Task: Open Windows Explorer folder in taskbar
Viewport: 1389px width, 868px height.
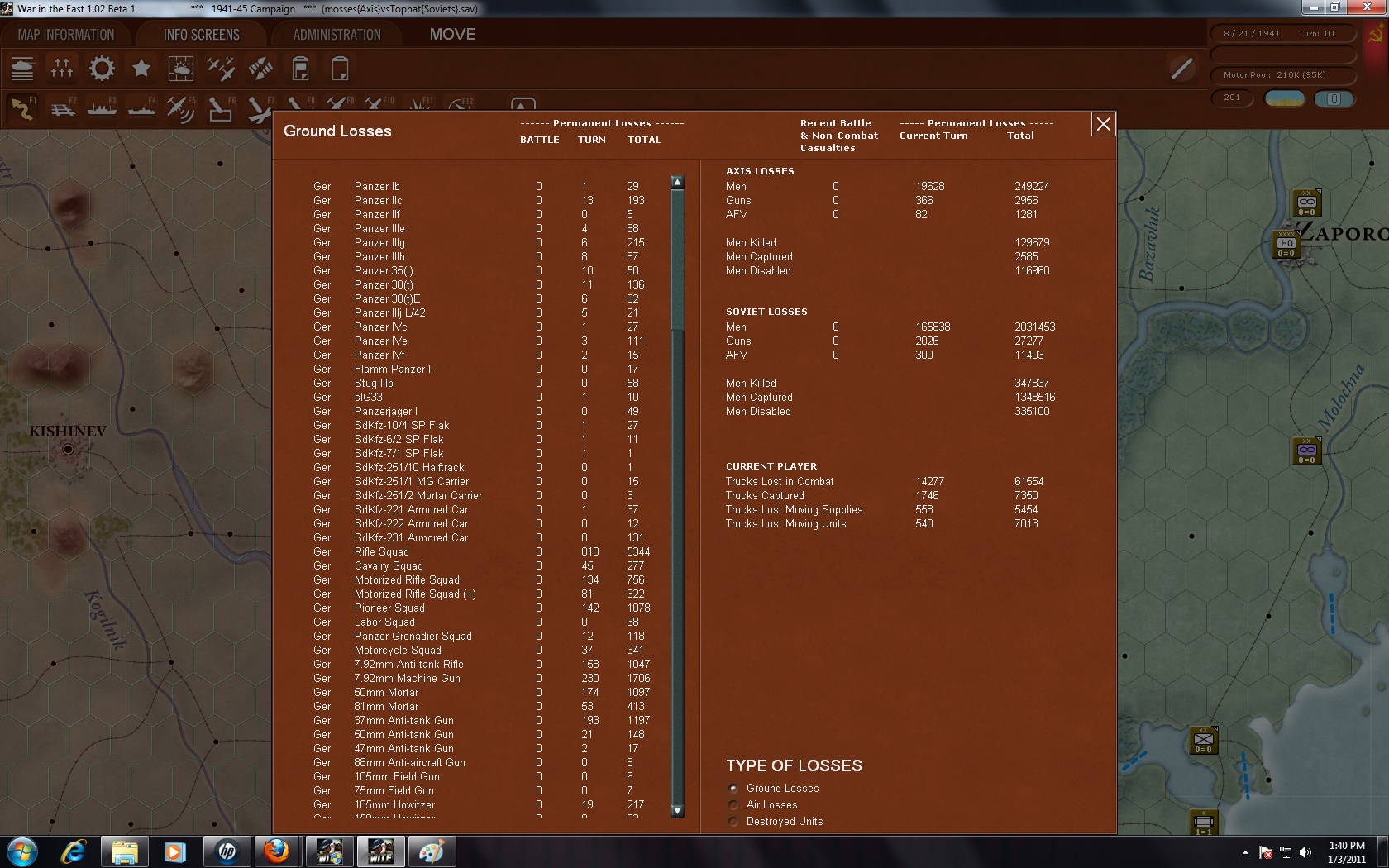Action: 124,851
